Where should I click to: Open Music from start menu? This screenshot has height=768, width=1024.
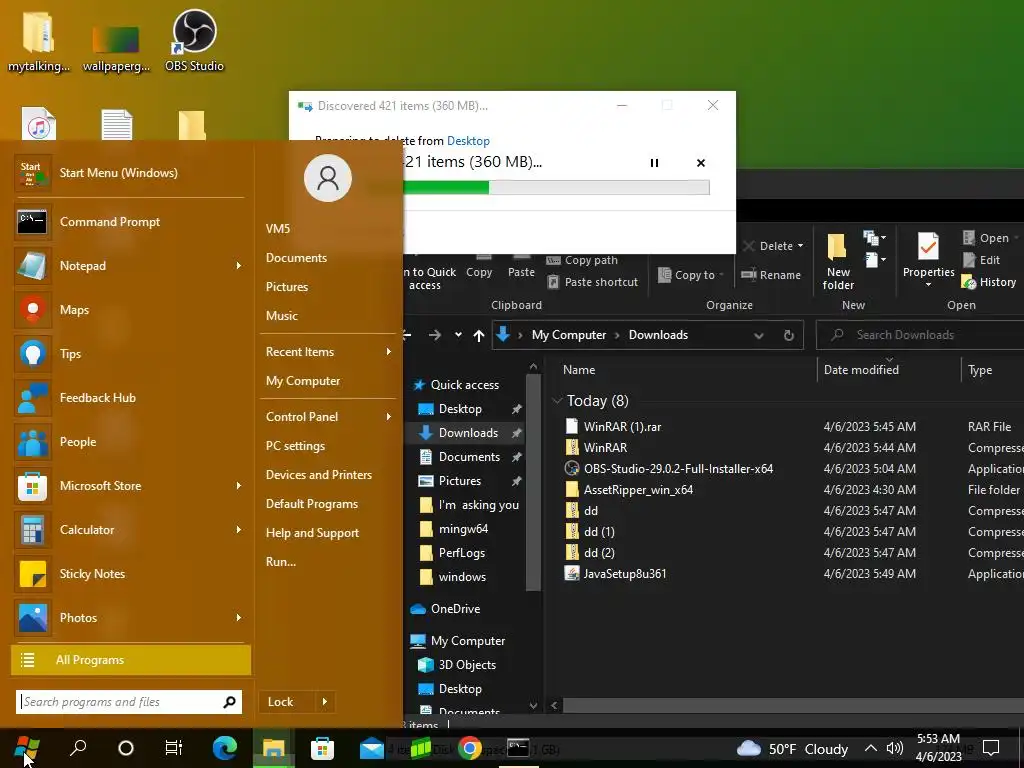(281, 315)
